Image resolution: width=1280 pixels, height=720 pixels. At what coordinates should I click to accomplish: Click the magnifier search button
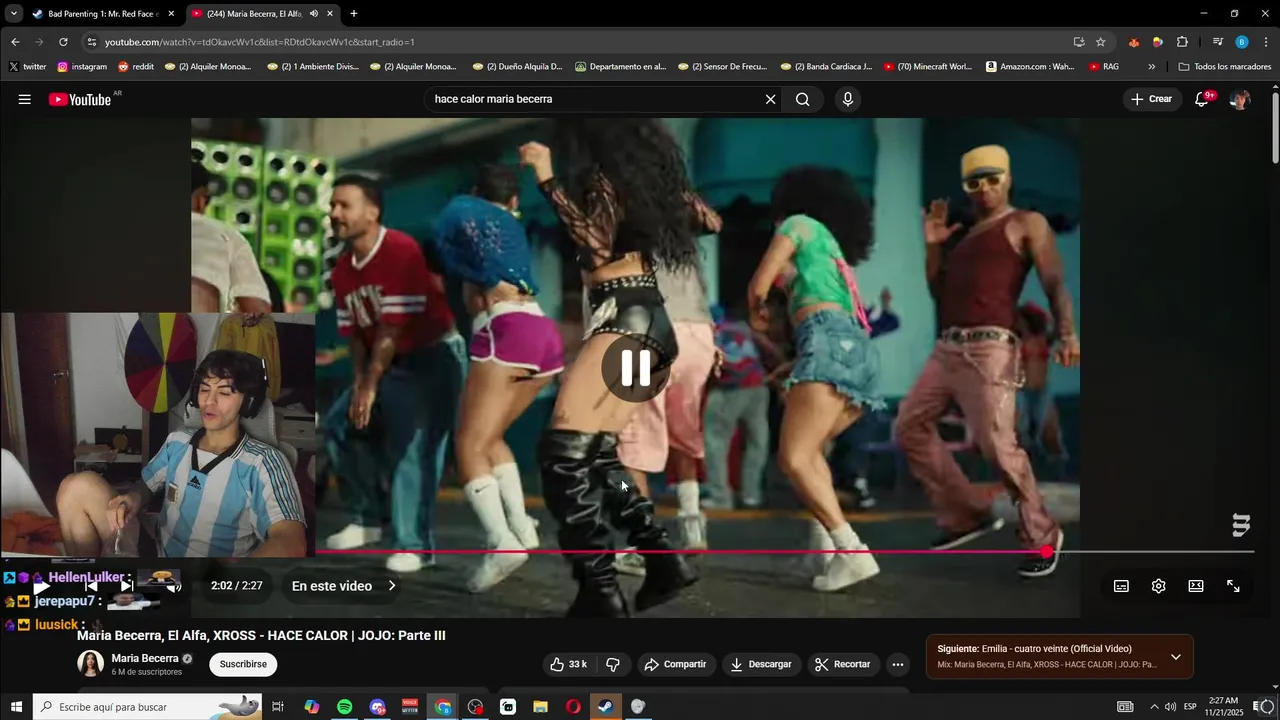[x=802, y=99]
